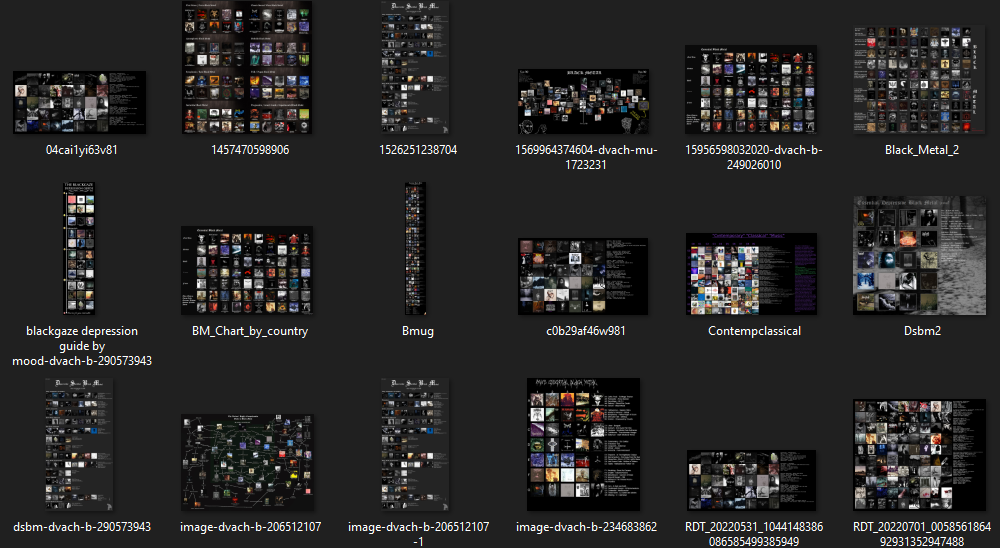Screen dimensions: 1000x548
Task: Select the image-dvach-b-206512107 map thumbnail
Action: [x=247, y=463]
